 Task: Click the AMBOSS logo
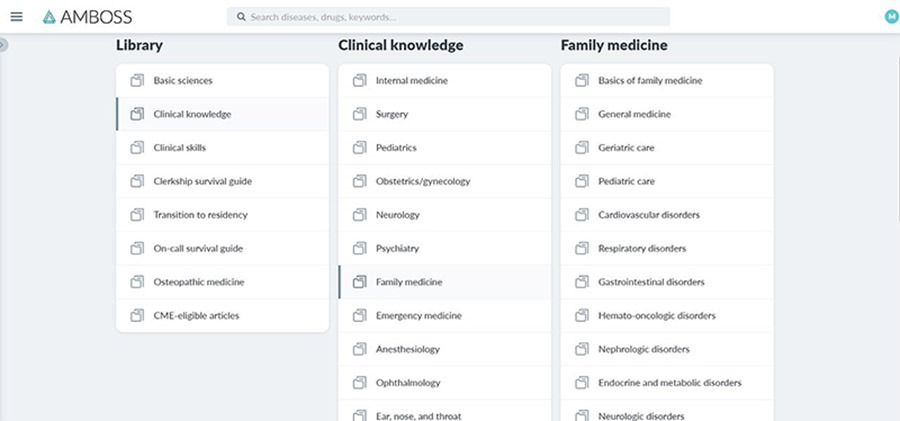88,17
